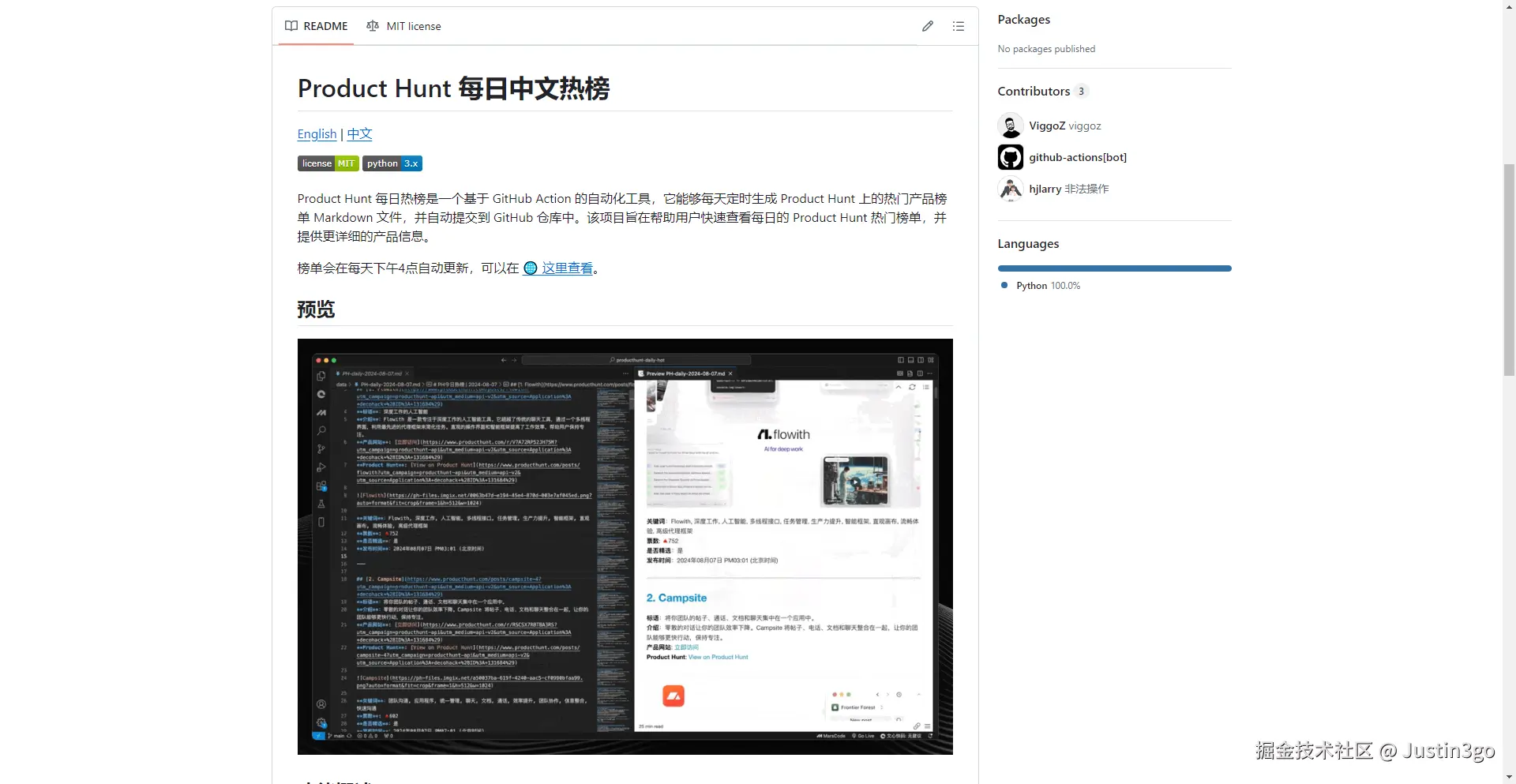This screenshot has height=784, width=1516.
Task: Click the contributors count badge 3
Action: (x=1081, y=91)
